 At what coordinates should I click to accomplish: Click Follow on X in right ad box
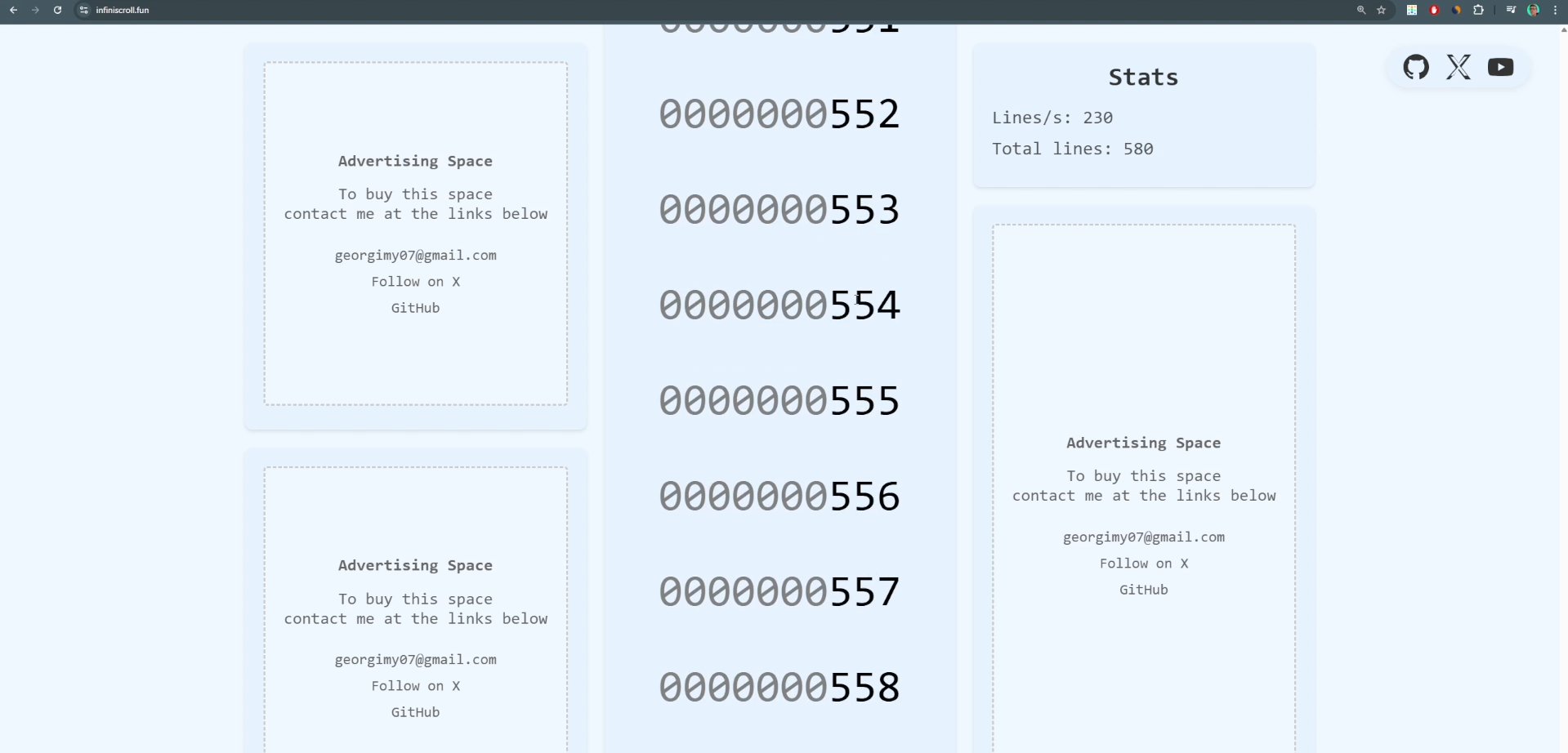click(1143, 564)
